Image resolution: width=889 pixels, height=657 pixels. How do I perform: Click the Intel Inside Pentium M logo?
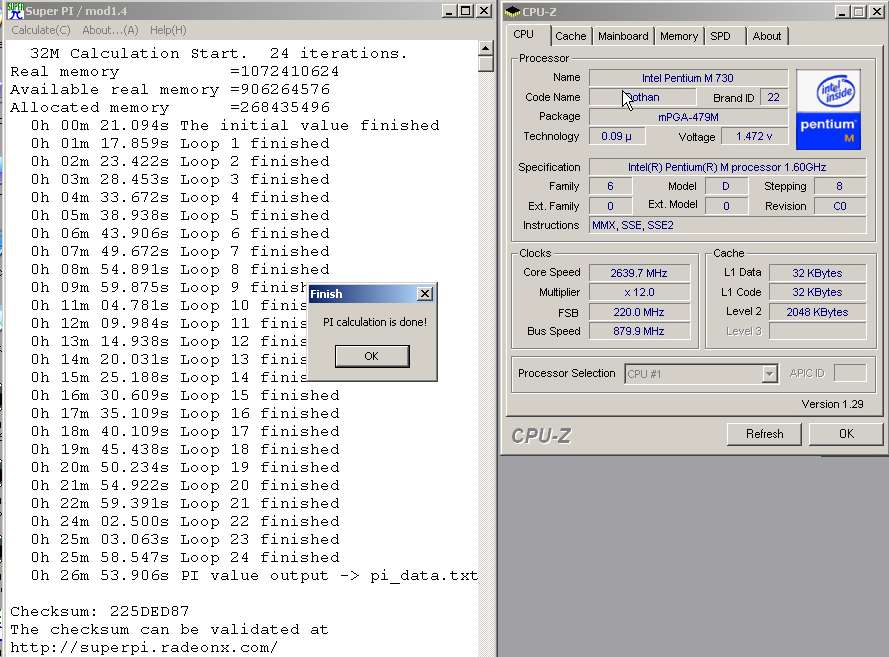[828, 109]
